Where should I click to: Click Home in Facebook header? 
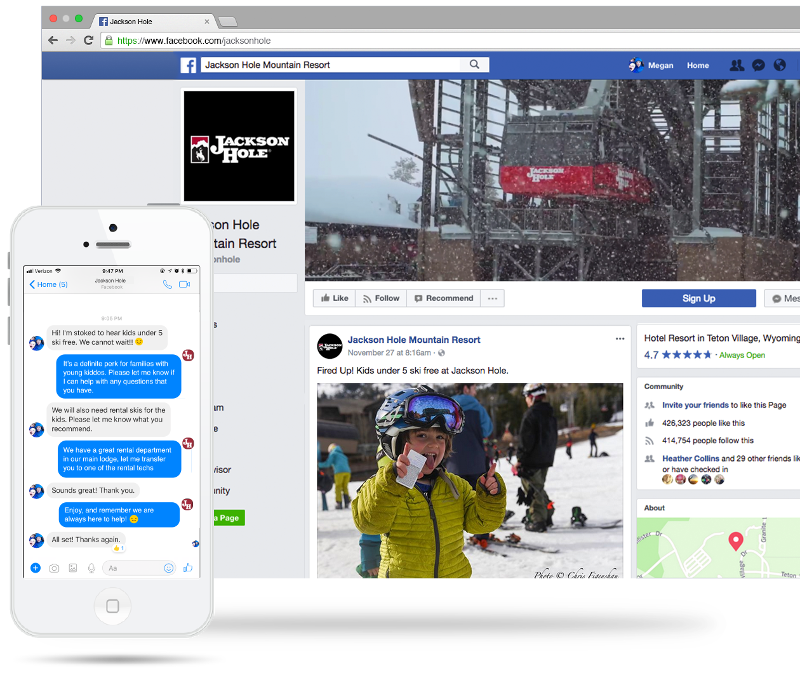tap(697, 65)
